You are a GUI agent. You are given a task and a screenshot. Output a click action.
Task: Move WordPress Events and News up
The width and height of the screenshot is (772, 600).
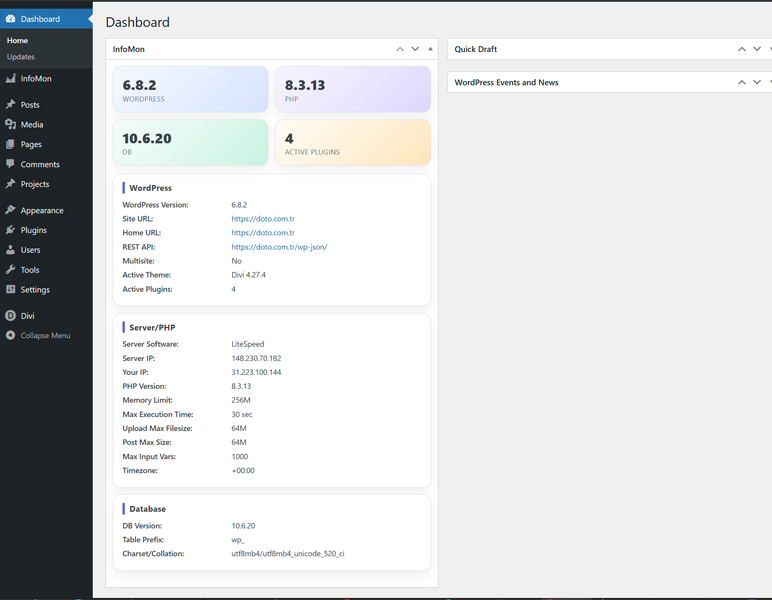pyautogui.click(x=741, y=82)
